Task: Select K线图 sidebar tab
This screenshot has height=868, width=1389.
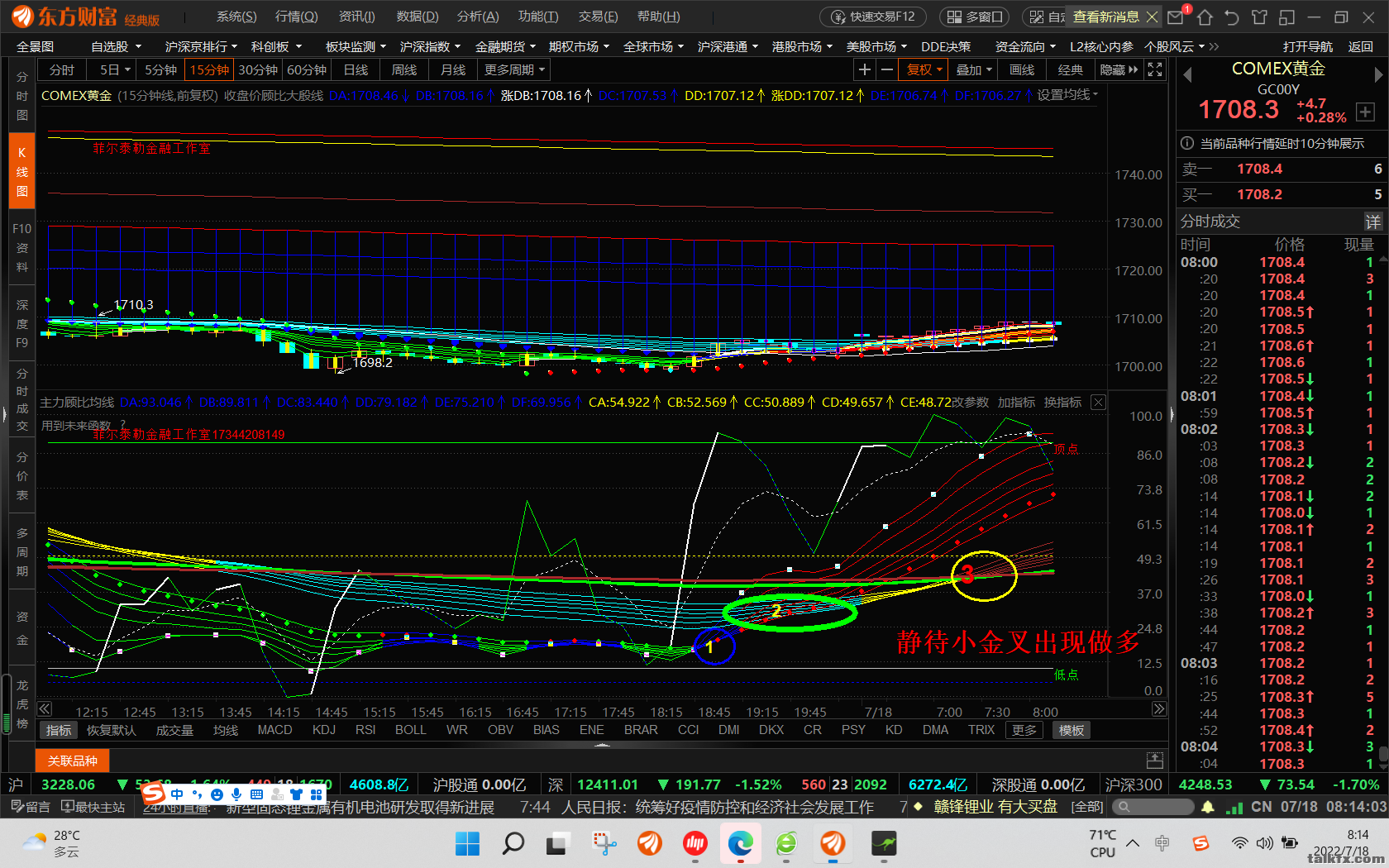Action: [22, 172]
